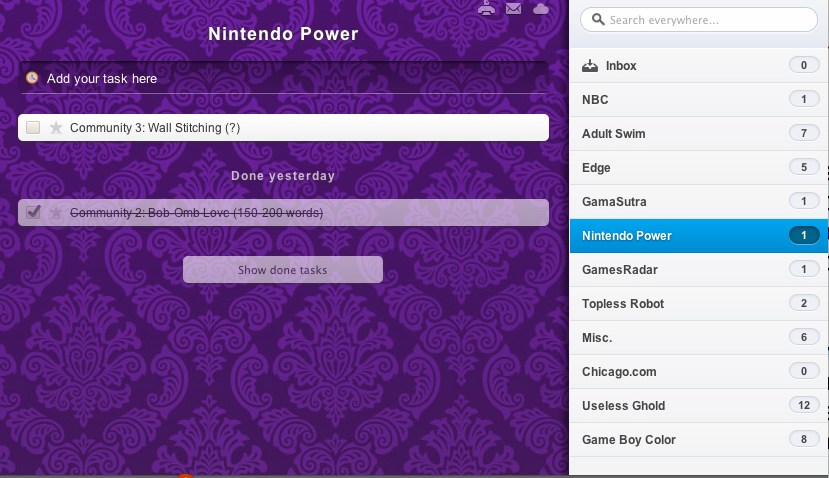Click the count badge 2 beside Topless Robot

click(x=804, y=303)
